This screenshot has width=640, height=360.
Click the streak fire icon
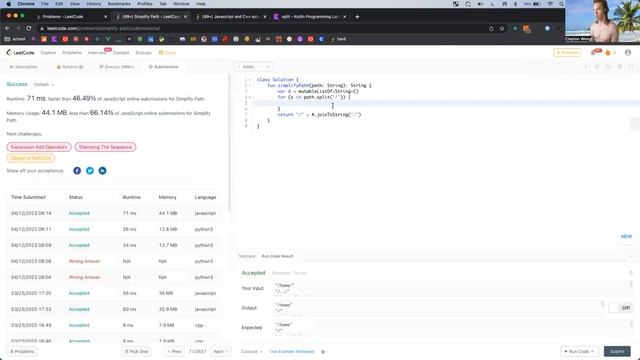608,53
